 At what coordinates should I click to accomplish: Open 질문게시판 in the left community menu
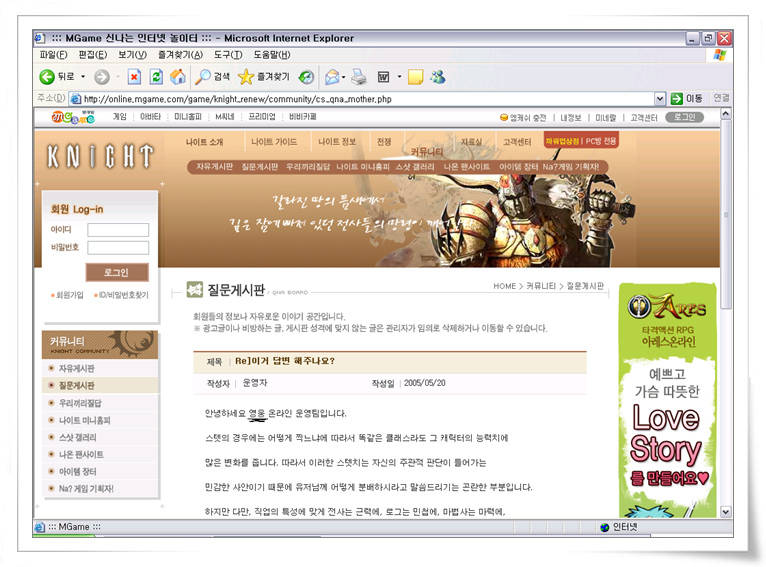(77, 385)
